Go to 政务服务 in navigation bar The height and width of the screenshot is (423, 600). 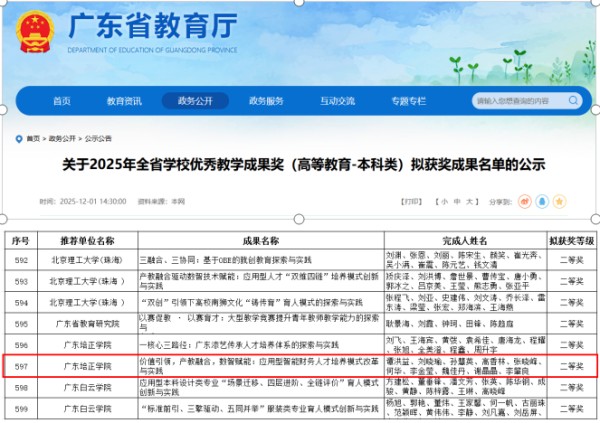tap(266, 101)
